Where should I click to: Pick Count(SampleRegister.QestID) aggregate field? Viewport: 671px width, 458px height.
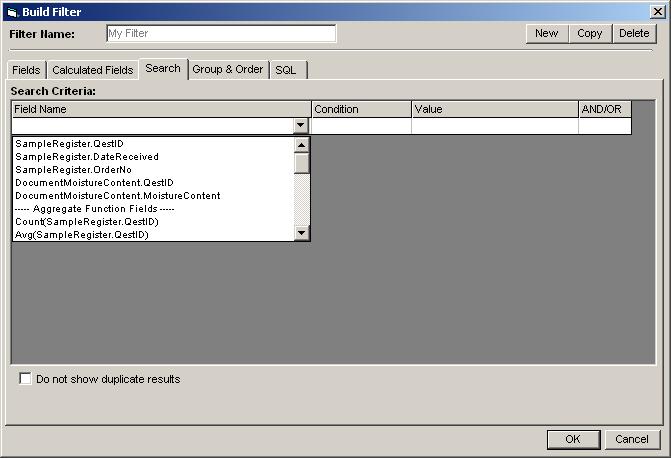pos(87,222)
